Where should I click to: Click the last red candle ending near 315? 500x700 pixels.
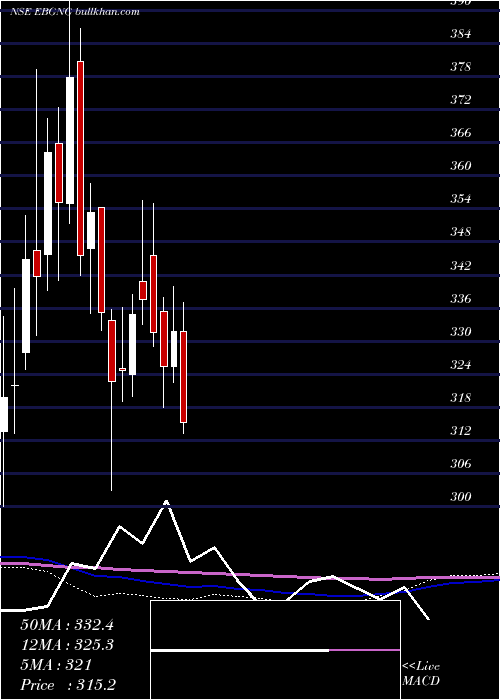[x=183, y=377]
